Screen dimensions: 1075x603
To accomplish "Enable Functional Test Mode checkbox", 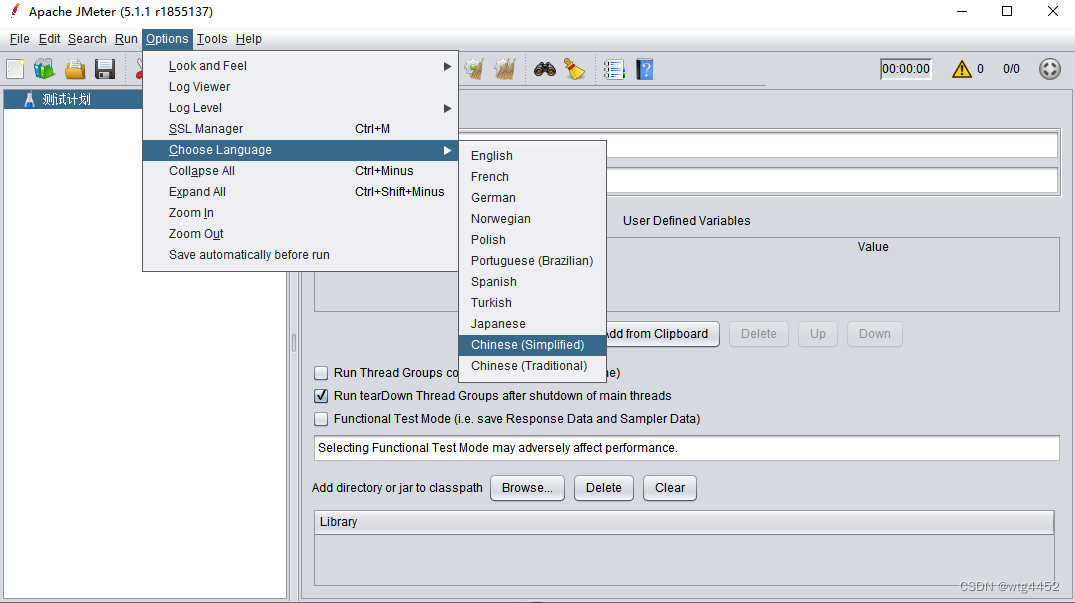I will 321,419.
